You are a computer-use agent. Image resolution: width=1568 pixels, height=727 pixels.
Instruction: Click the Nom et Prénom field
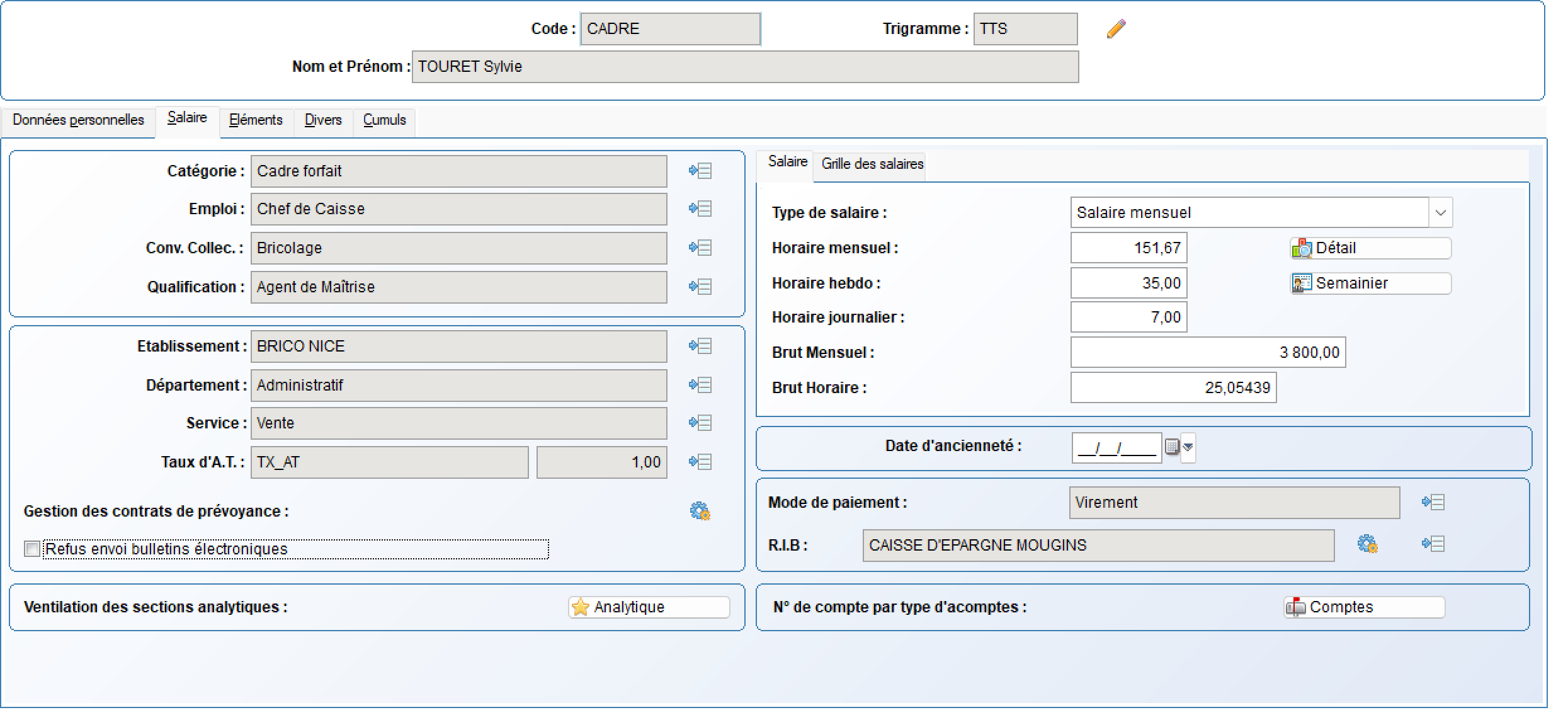[746, 67]
